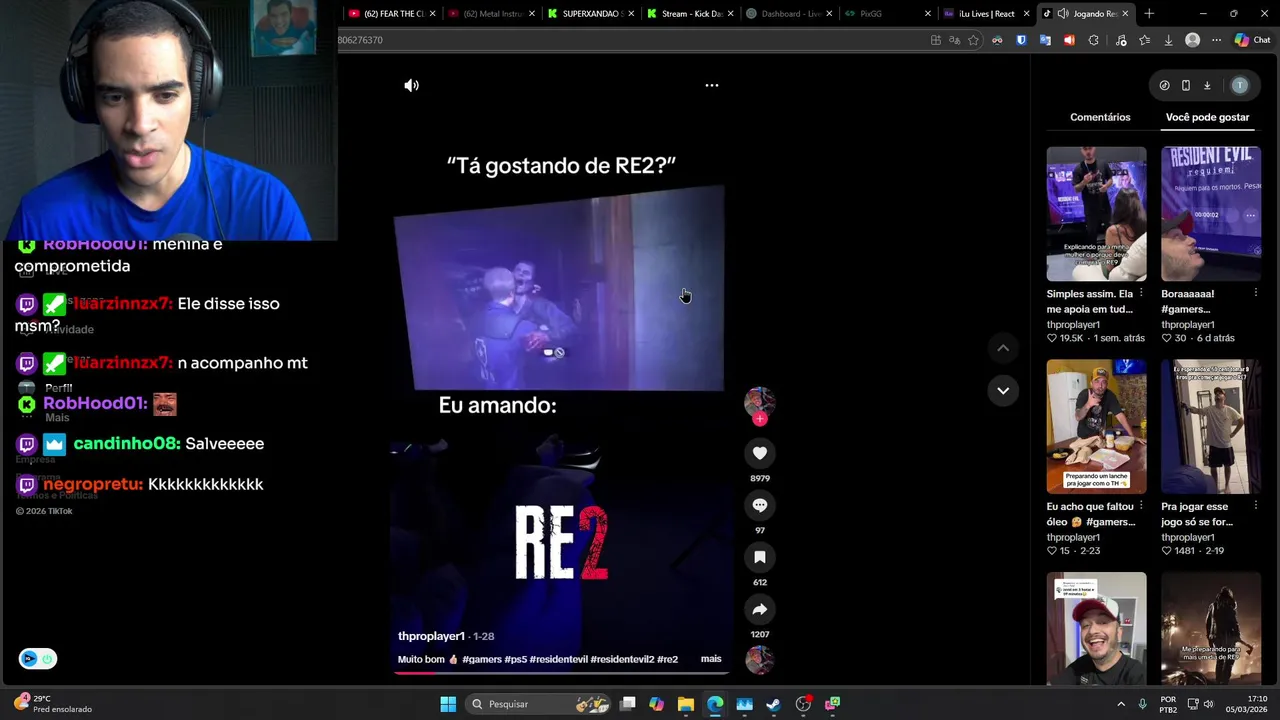Open Resident Evil Requiem recommended thumbnail

(1210, 214)
